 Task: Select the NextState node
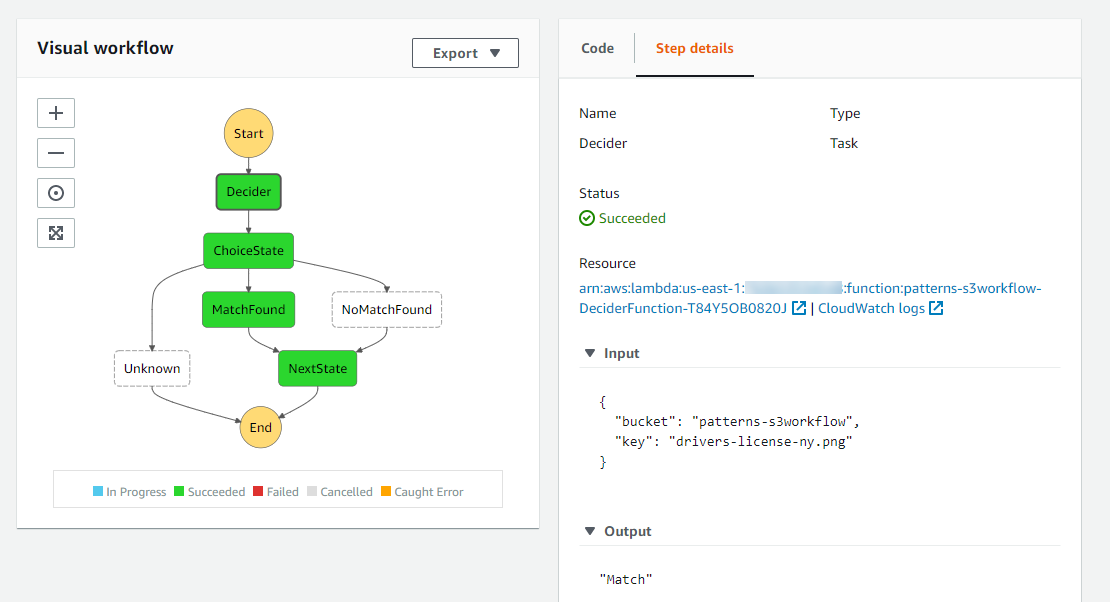318,368
